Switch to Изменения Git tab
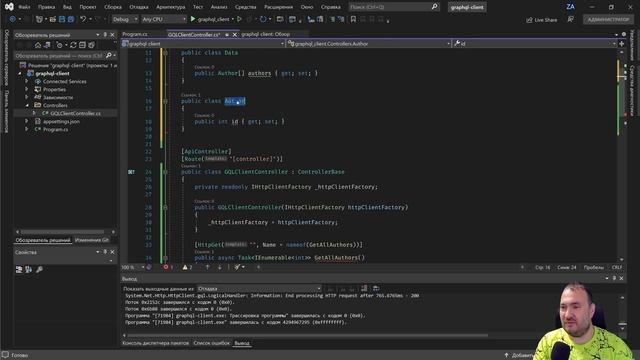Screen dimensions: 640x360 [x=91, y=240]
